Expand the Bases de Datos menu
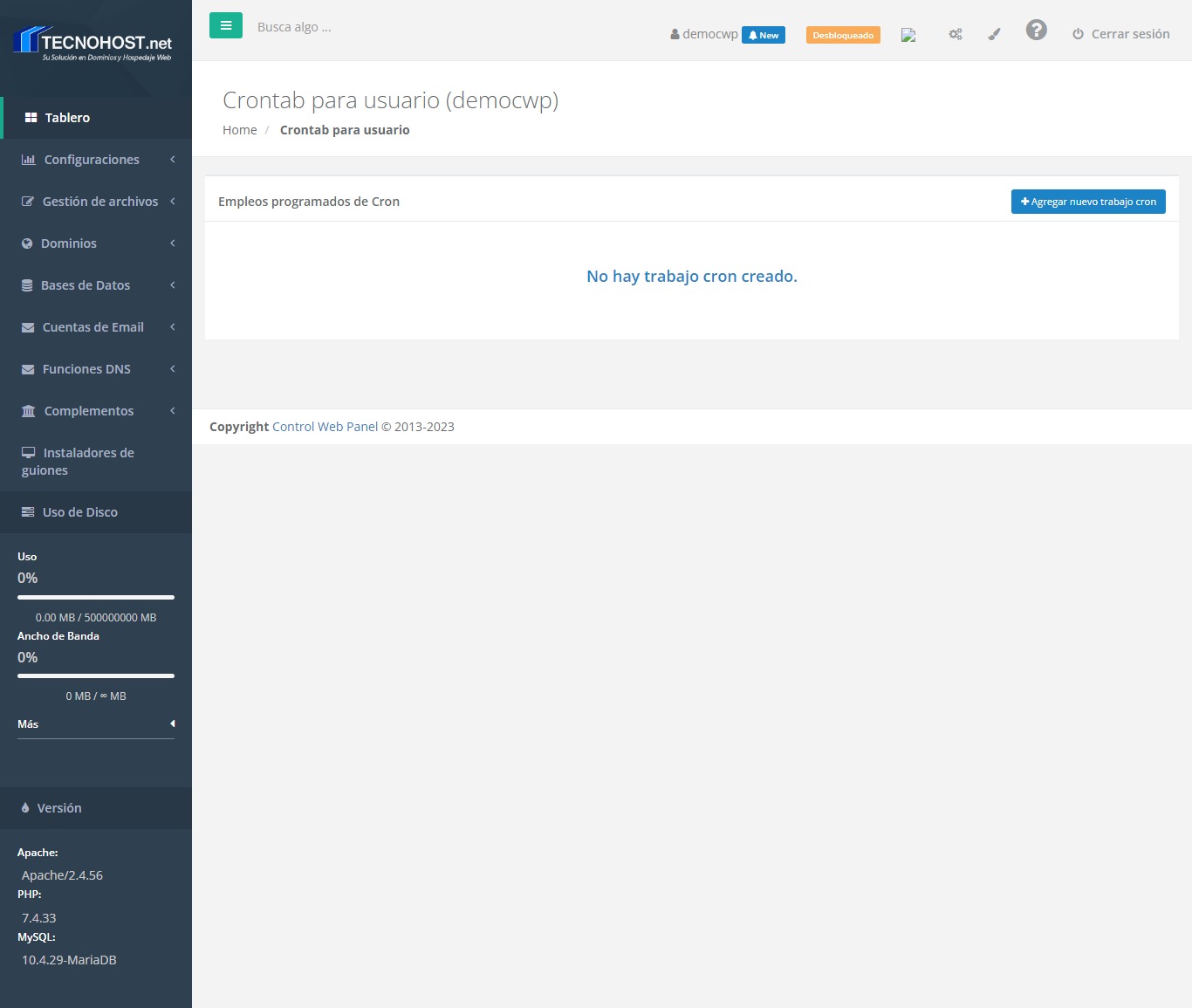The height and width of the screenshot is (1008, 1192). click(85, 285)
